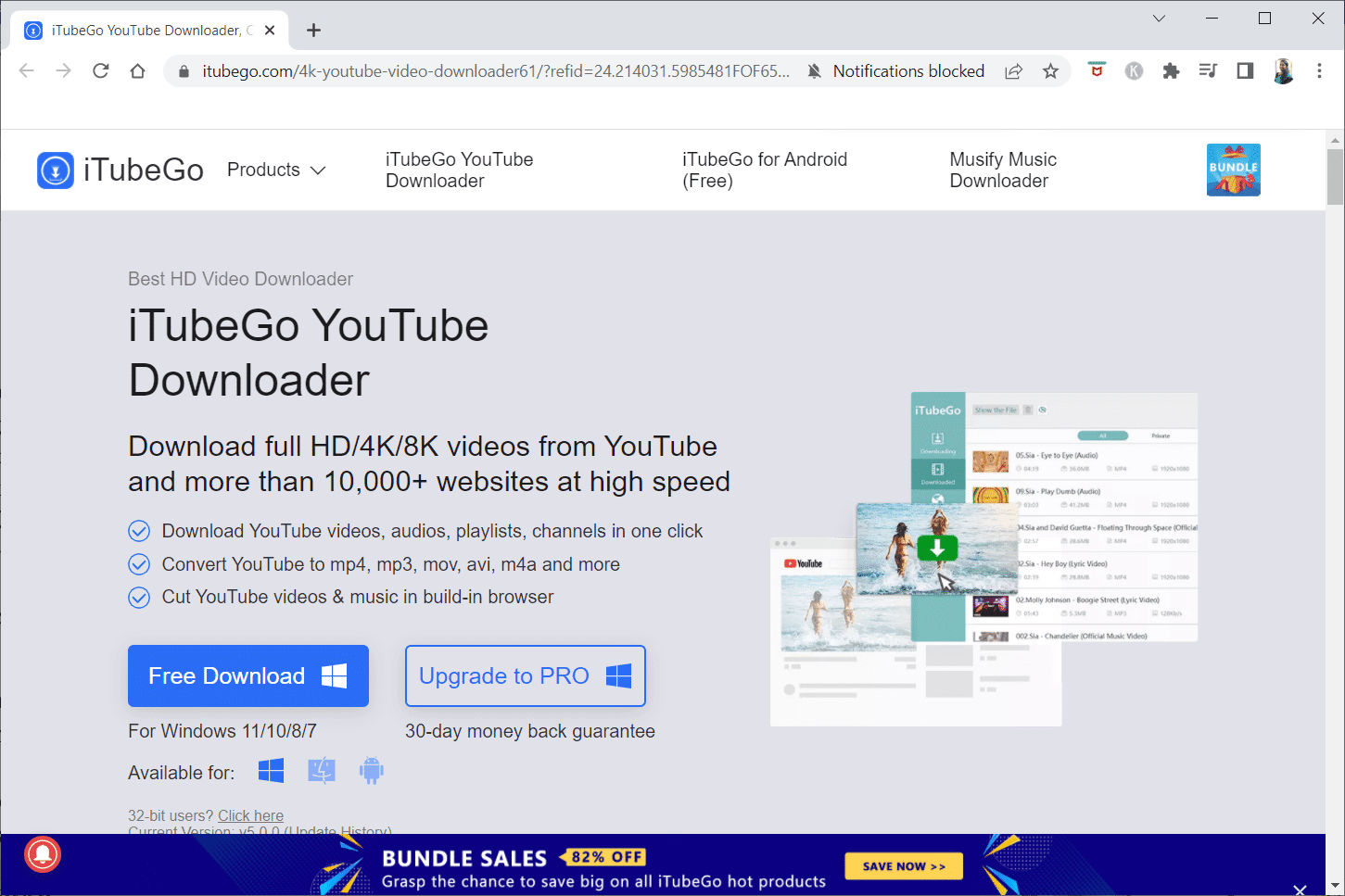The width and height of the screenshot is (1345, 896).
Task: Open Chrome extensions puzzle icon
Action: tap(1171, 71)
